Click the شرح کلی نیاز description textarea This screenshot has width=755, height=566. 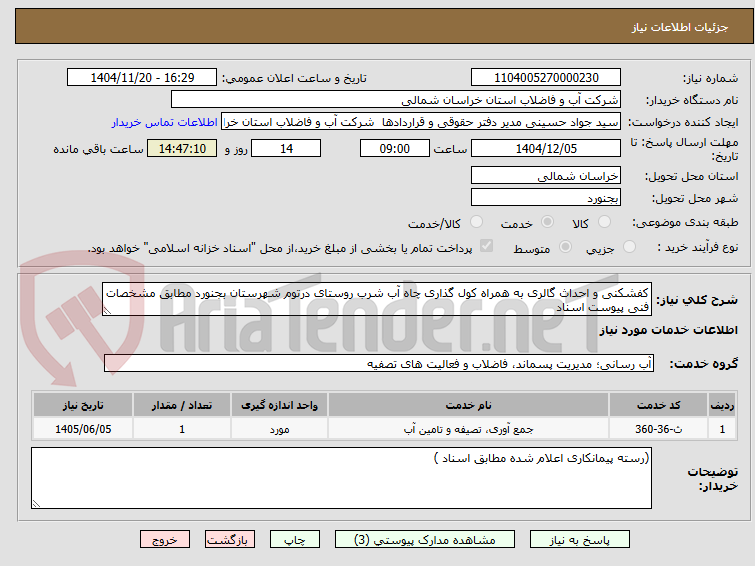(377, 300)
